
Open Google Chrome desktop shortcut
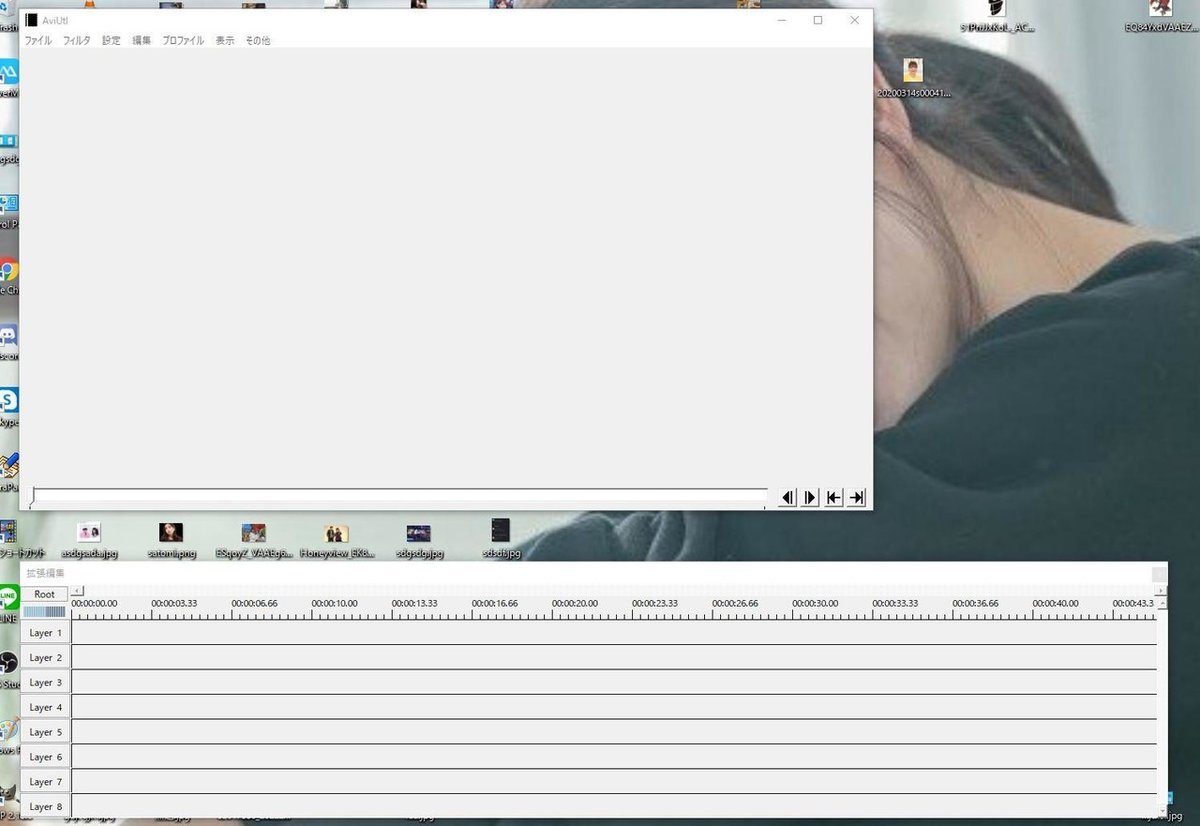(8, 275)
